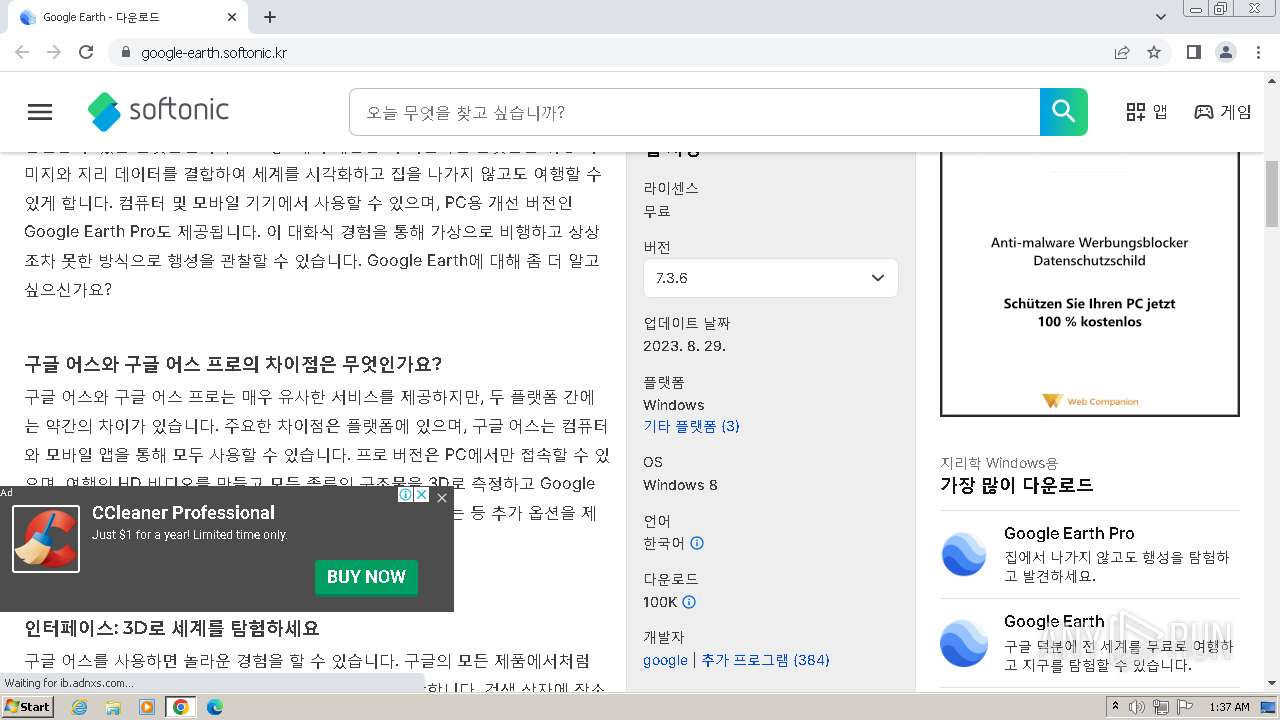Click the Windows 8 OS value
The image size is (1280, 720).
(x=680, y=485)
